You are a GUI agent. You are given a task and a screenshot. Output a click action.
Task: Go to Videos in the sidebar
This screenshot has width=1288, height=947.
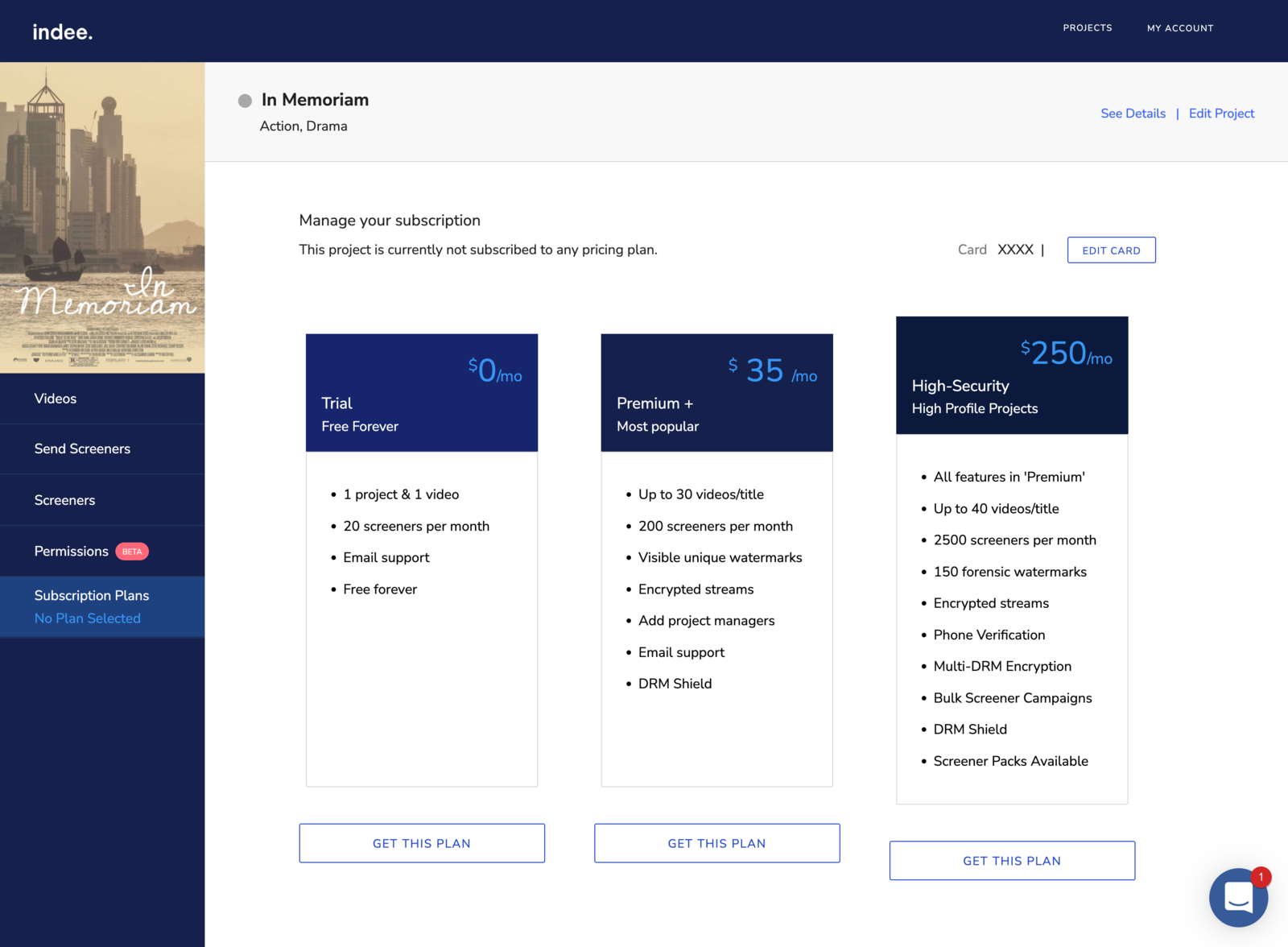tap(56, 399)
